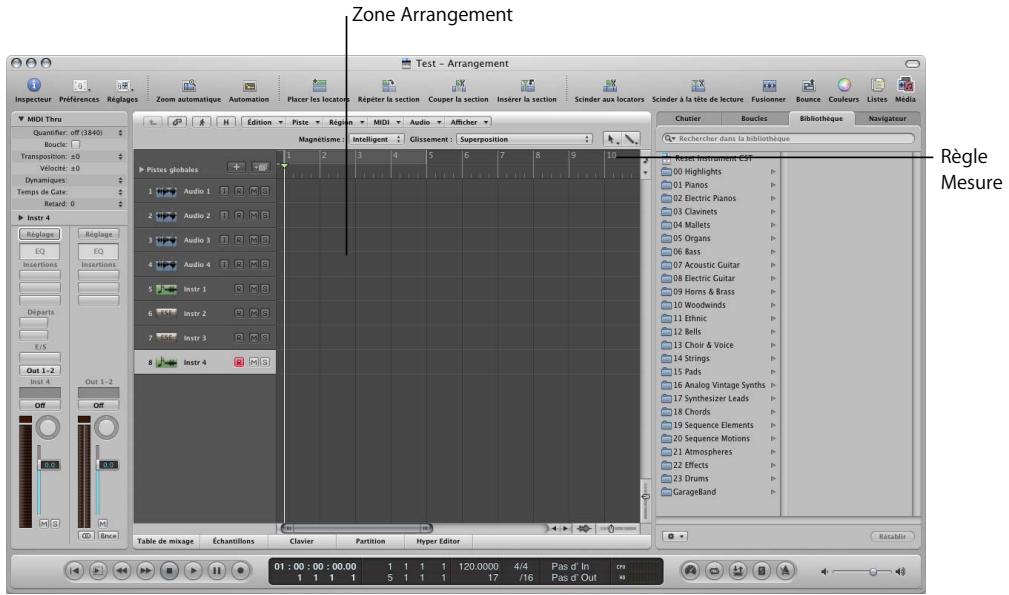Toggle input monitoring on Audio 4
The height and width of the screenshot is (595, 1009).
click(x=224, y=264)
